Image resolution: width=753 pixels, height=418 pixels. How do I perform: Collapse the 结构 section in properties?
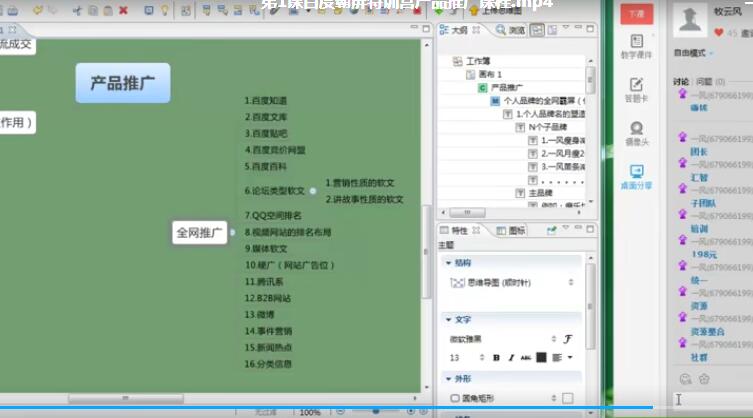click(x=448, y=263)
